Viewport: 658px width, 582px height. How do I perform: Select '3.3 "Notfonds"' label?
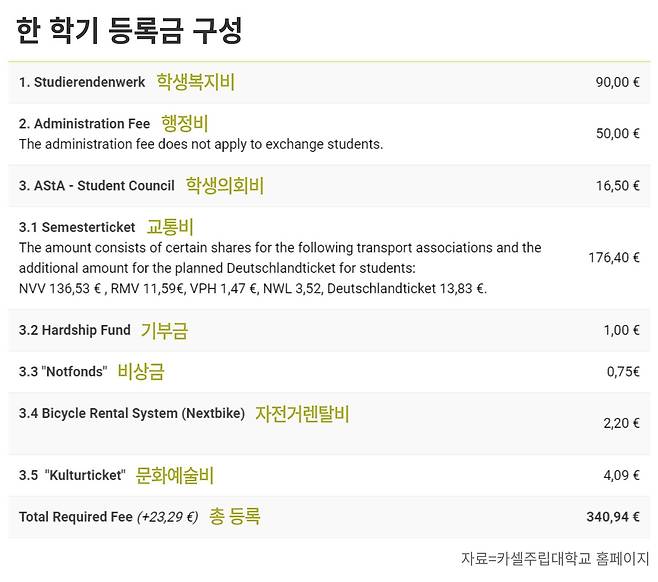click(63, 371)
